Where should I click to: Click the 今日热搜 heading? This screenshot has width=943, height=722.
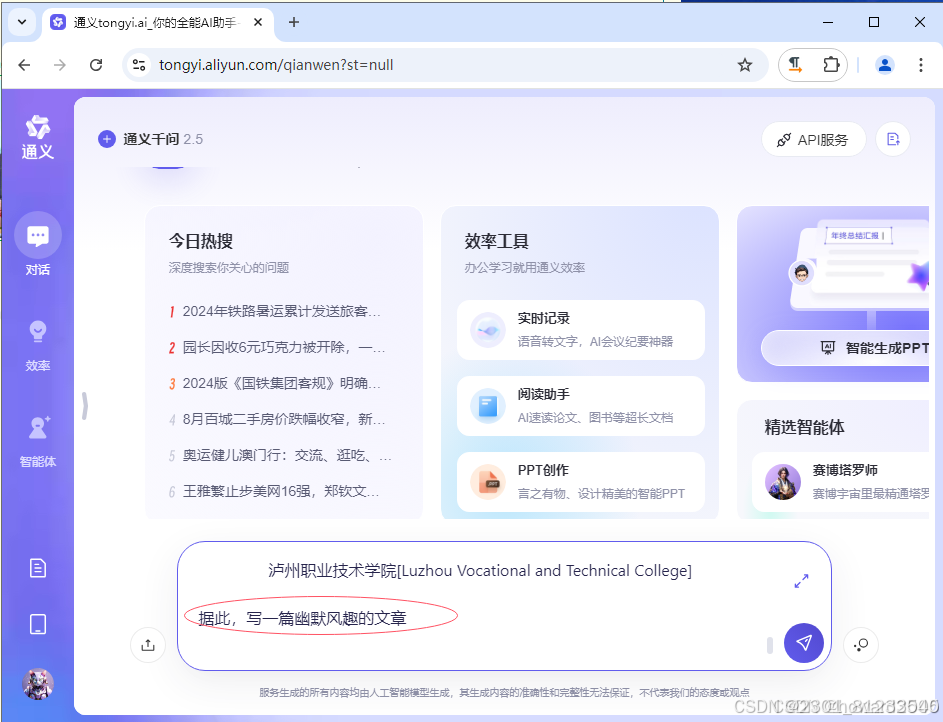(200, 241)
